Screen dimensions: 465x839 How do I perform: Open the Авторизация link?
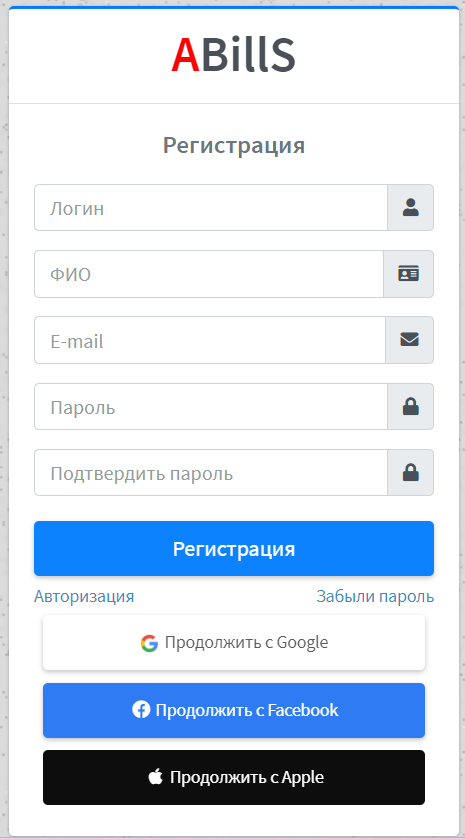tap(84, 596)
